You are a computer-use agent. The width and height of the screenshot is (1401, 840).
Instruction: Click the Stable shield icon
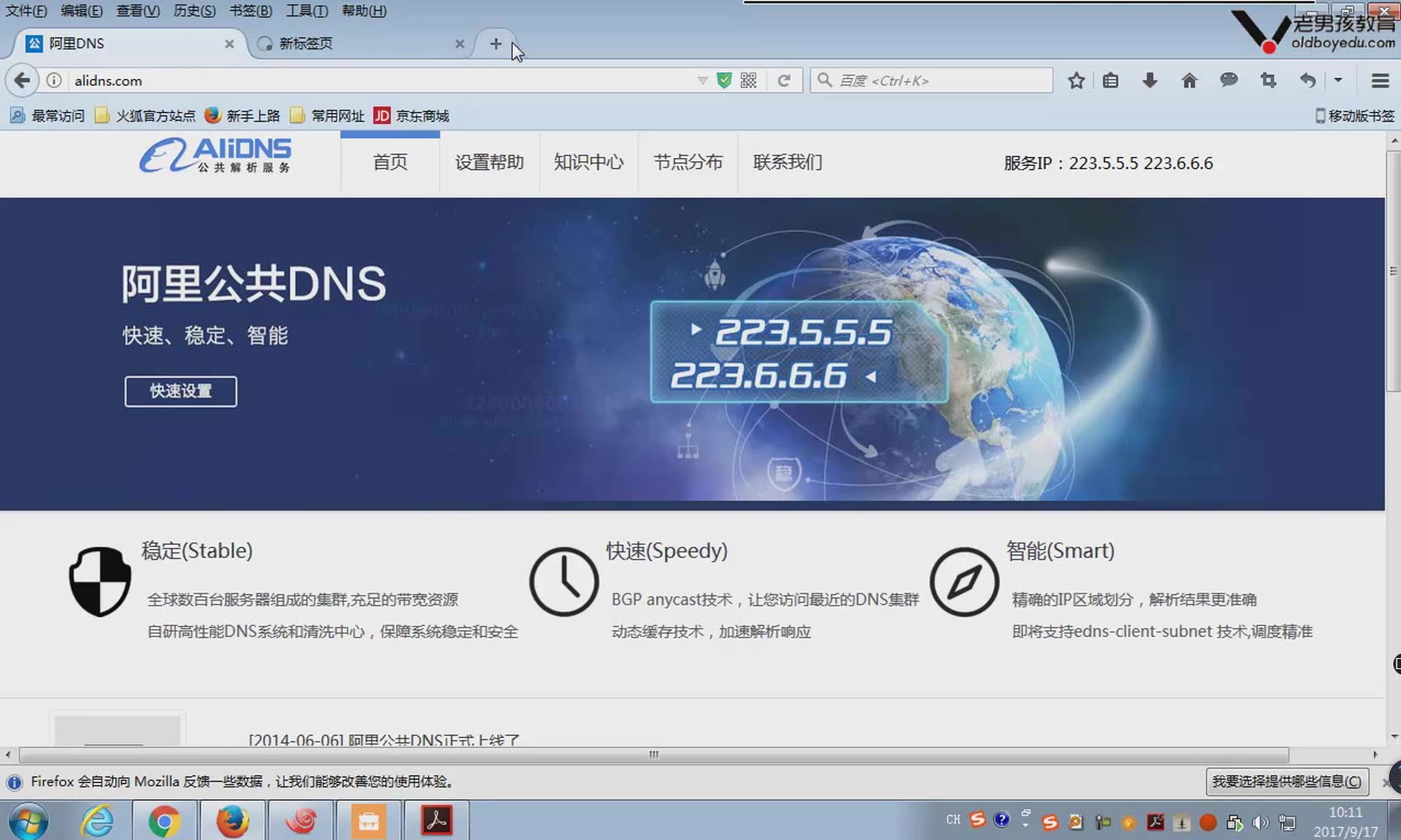pyautogui.click(x=100, y=582)
